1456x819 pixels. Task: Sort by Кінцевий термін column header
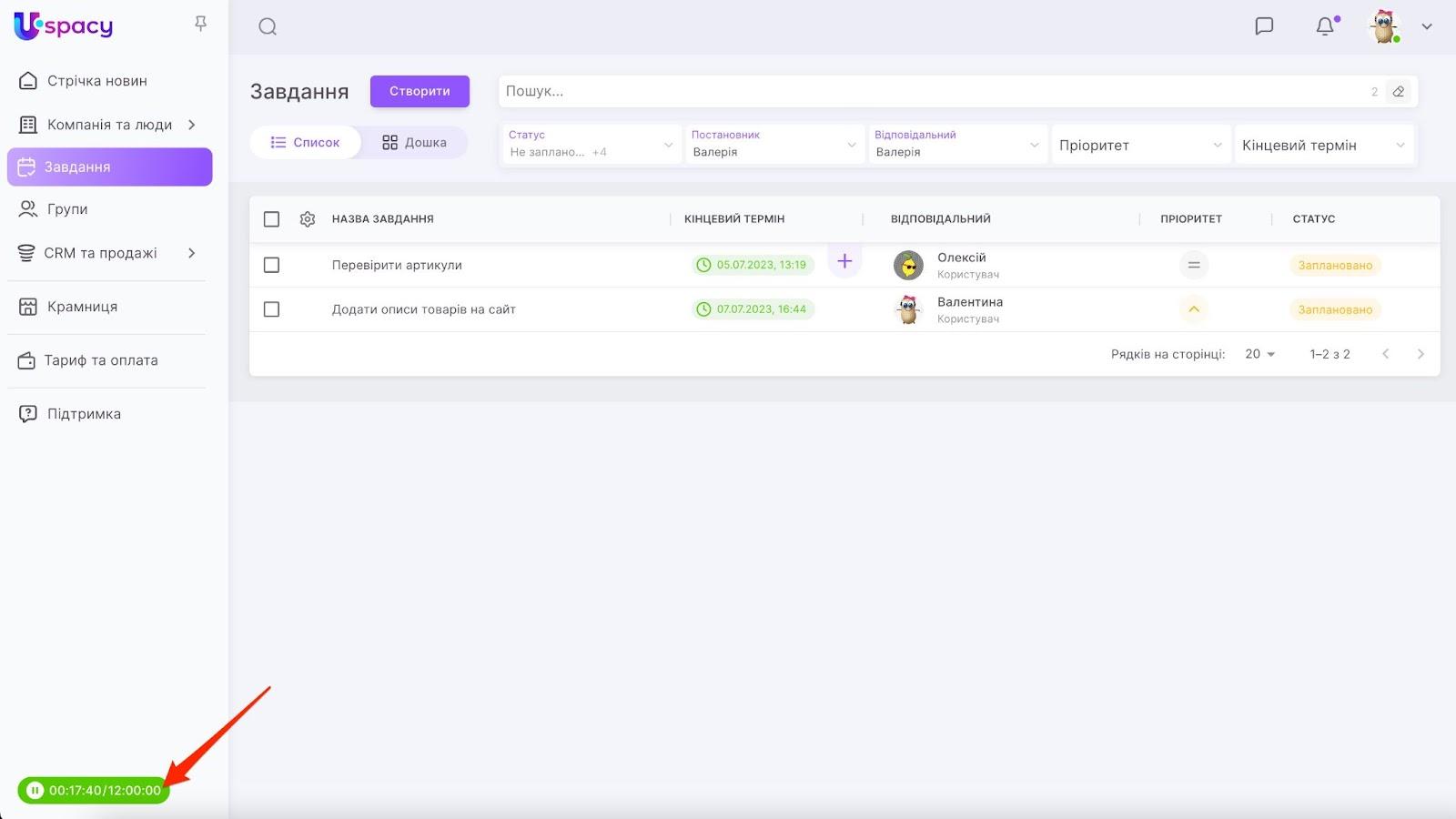tap(734, 219)
